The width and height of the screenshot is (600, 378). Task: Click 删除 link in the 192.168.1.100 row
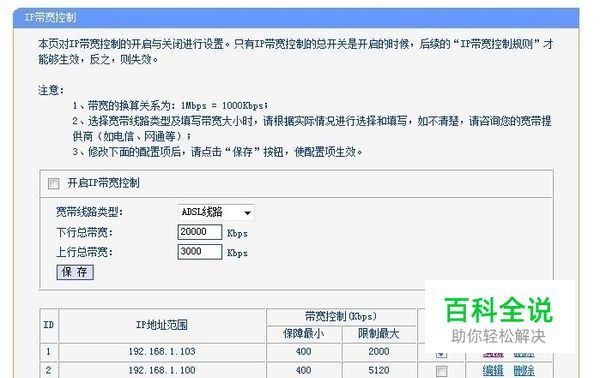(x=524, y=370)
